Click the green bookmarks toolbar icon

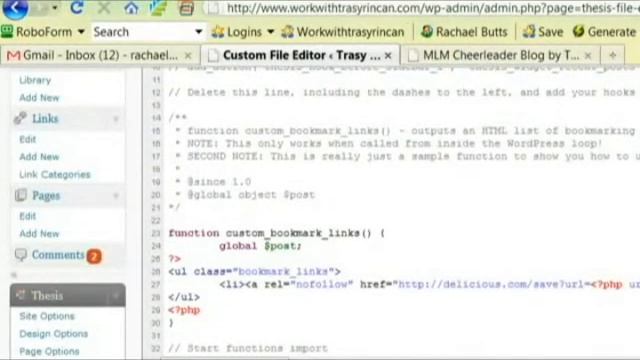pos(158,8)
